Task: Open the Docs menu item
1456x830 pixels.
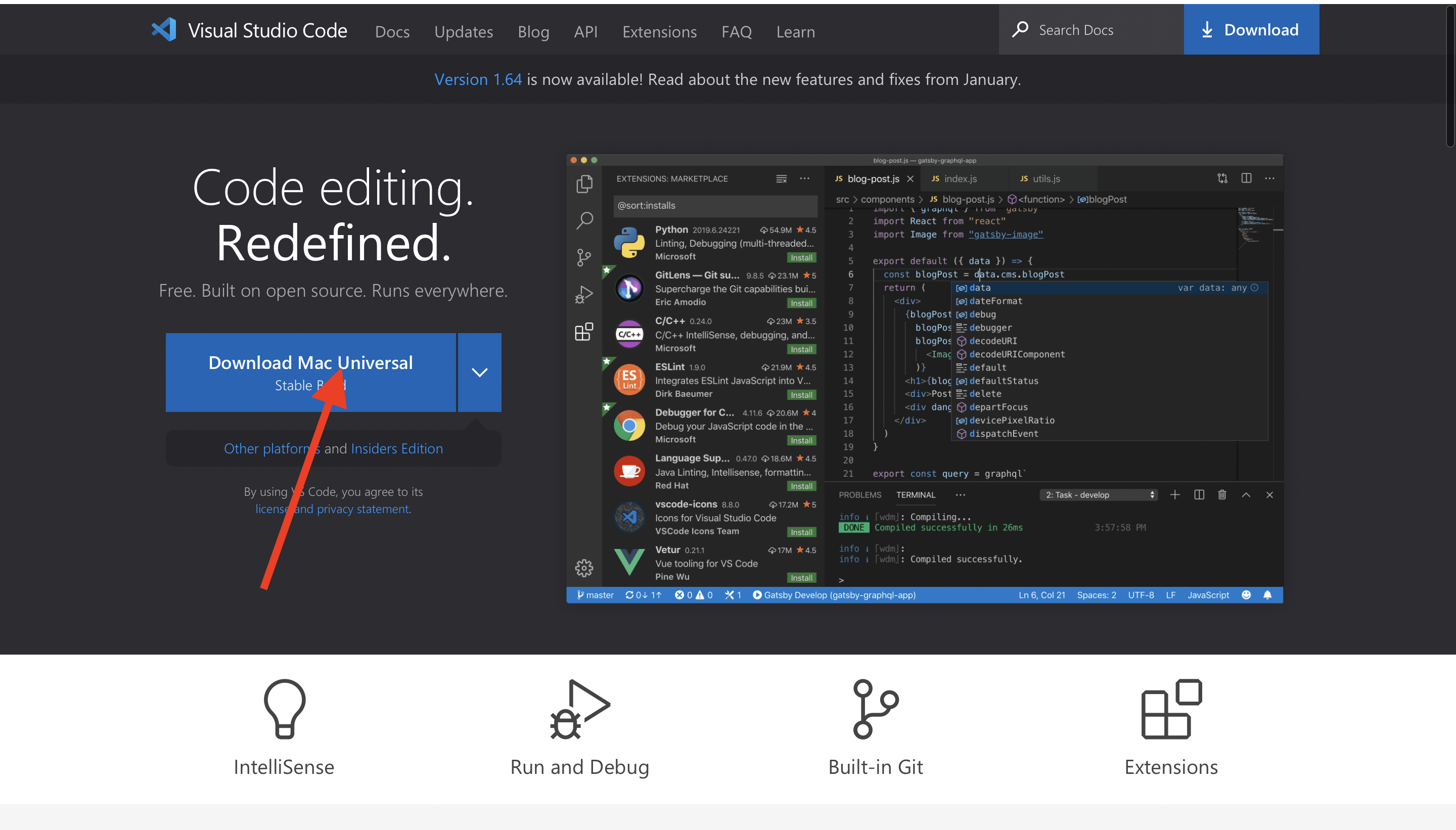Action: 392,32
